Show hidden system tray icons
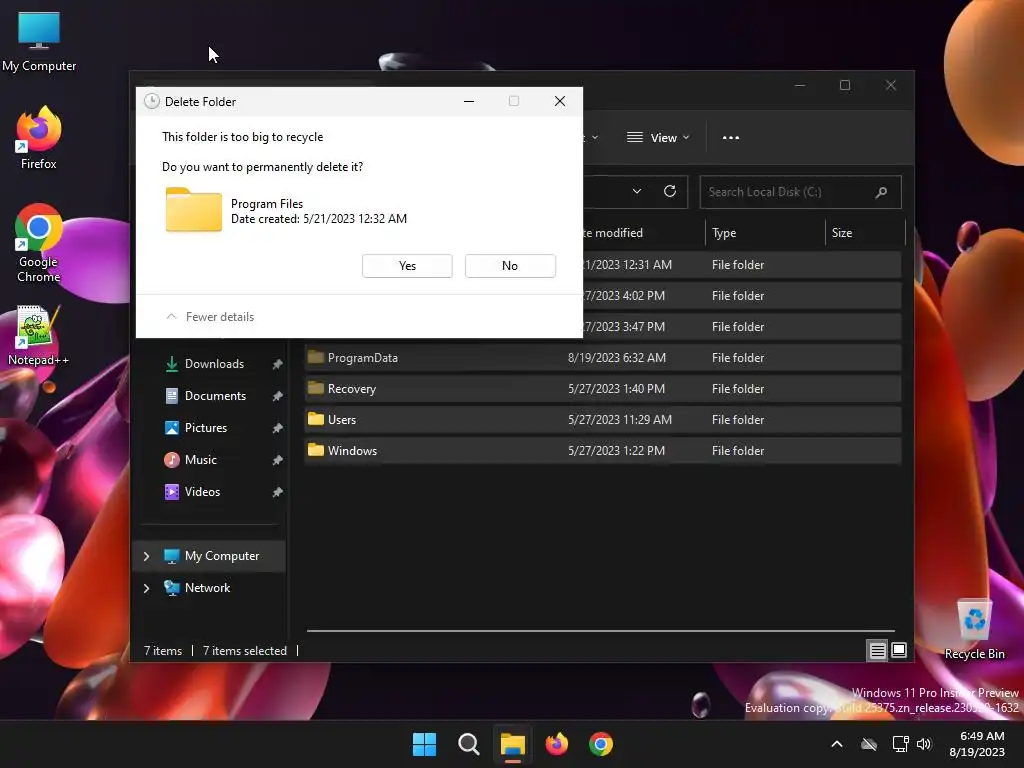Screen dimensions: 1024x768 [837, 744]
